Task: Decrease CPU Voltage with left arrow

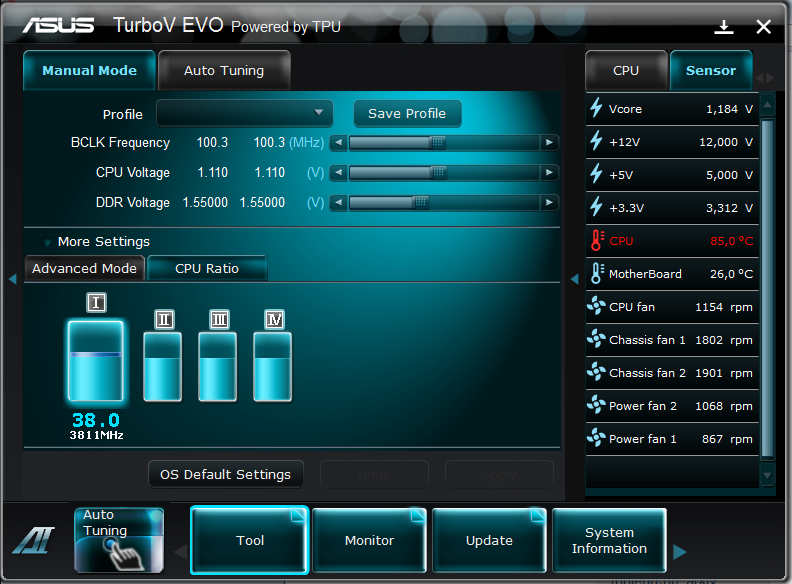Action: pyautogui.click(x=339, y=173)
